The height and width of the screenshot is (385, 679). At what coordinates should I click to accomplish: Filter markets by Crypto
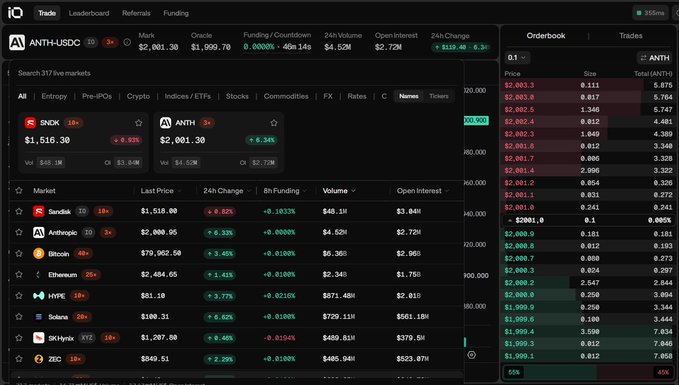(138, 96)
